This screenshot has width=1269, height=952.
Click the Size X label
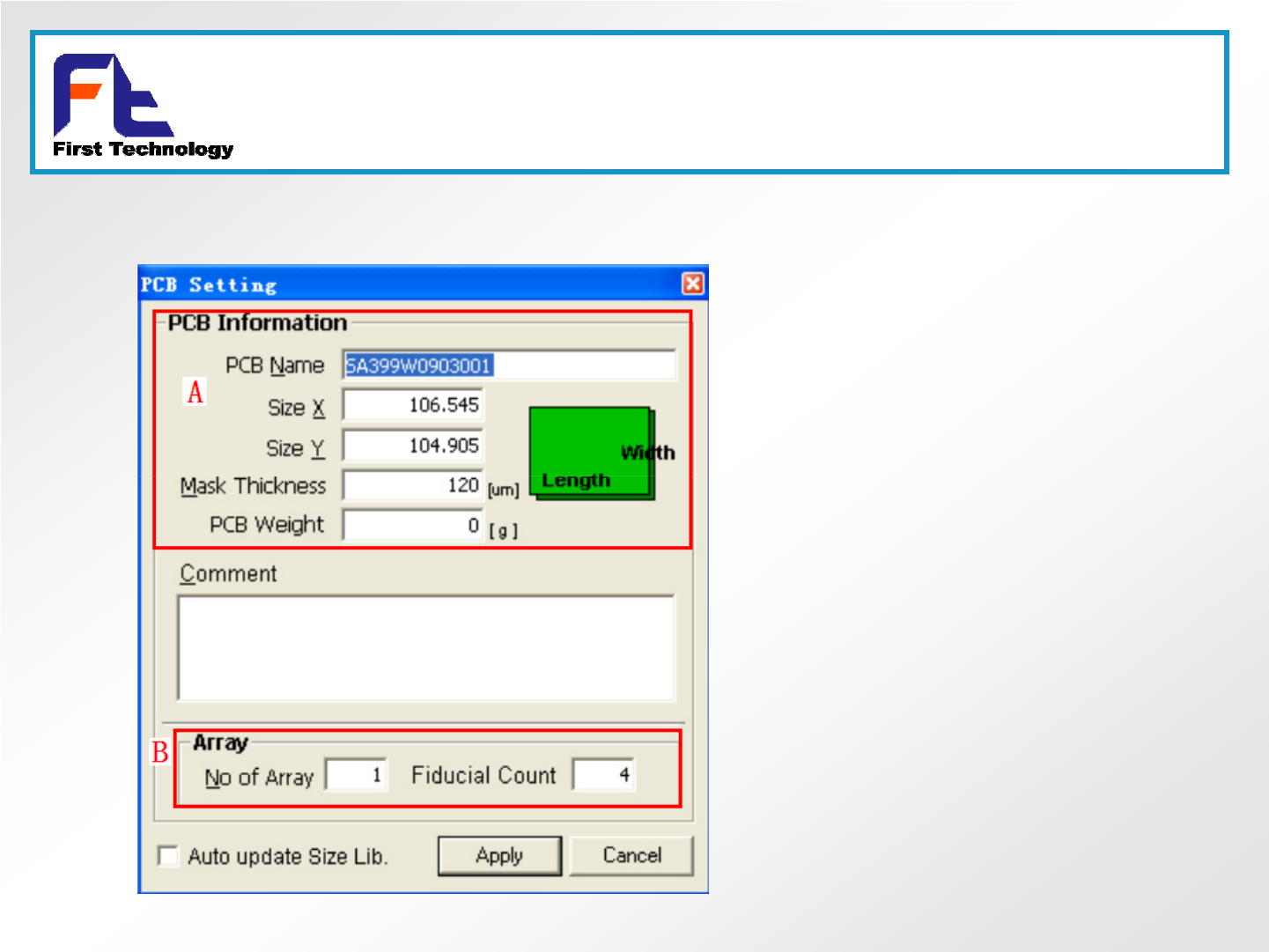(x=296, y=408)
